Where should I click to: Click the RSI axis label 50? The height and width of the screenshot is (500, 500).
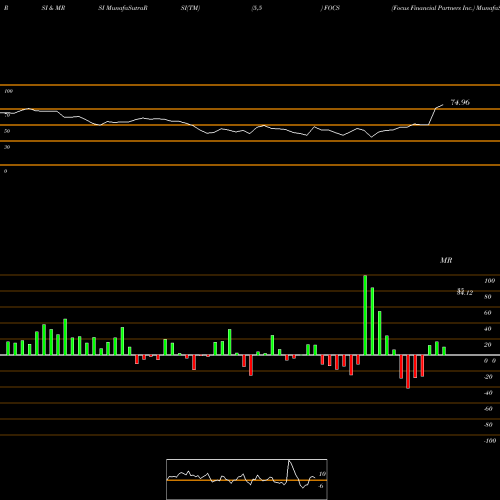pyautogui.click(x=7, y=131)
